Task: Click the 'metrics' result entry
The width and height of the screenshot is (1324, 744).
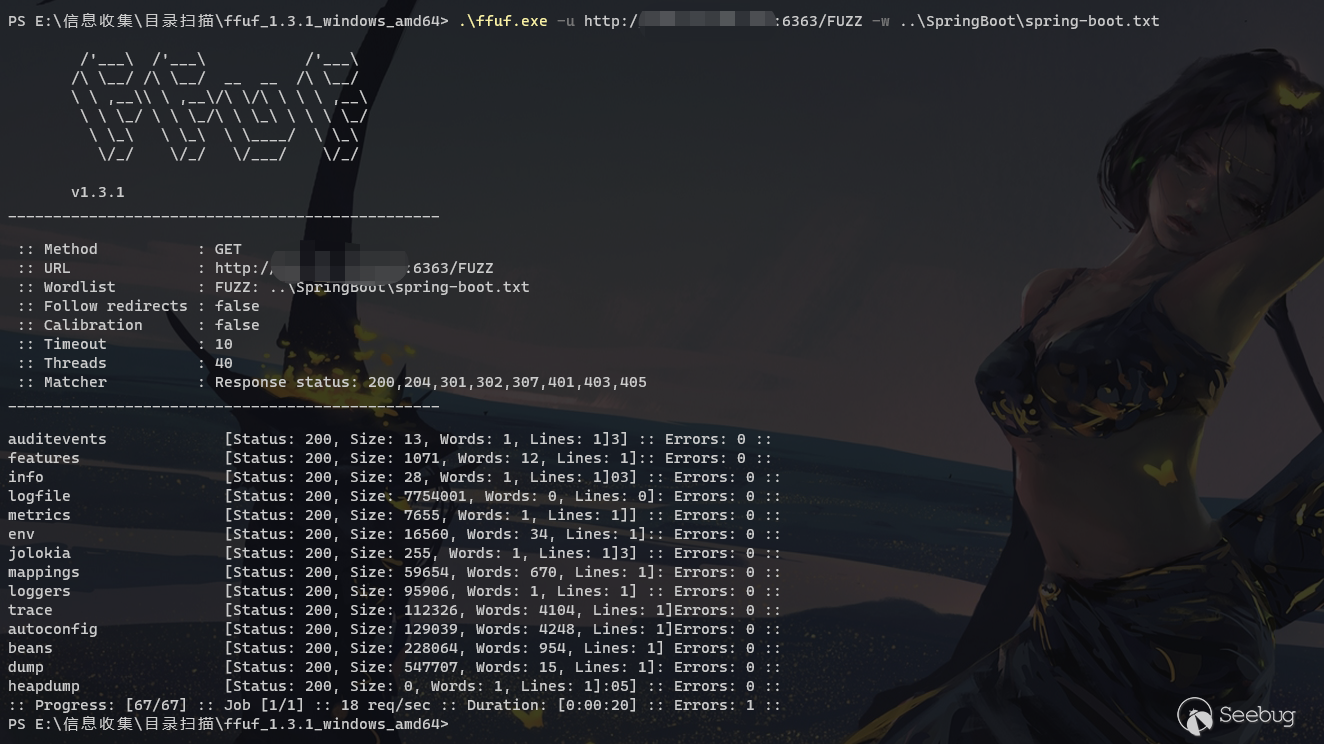Action: pyautogui.click(x=39, y=515)
